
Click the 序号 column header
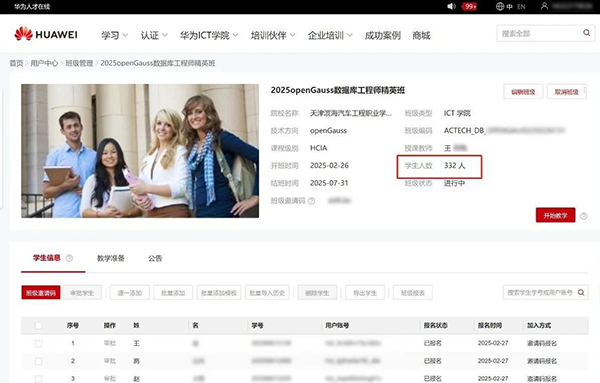click(73, 326)
